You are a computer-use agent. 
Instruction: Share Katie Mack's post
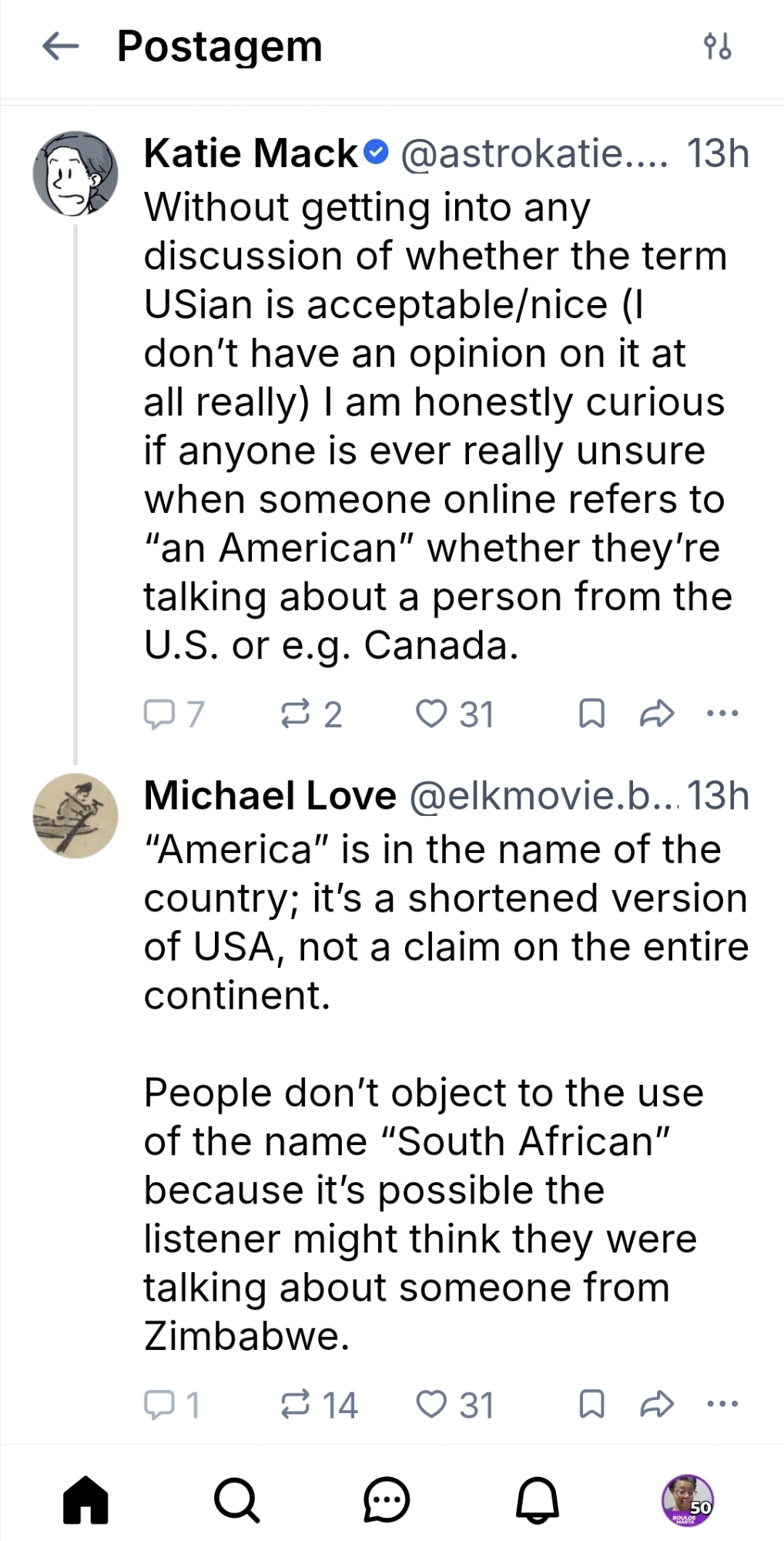pyautogui.click(x=657, y=713)
